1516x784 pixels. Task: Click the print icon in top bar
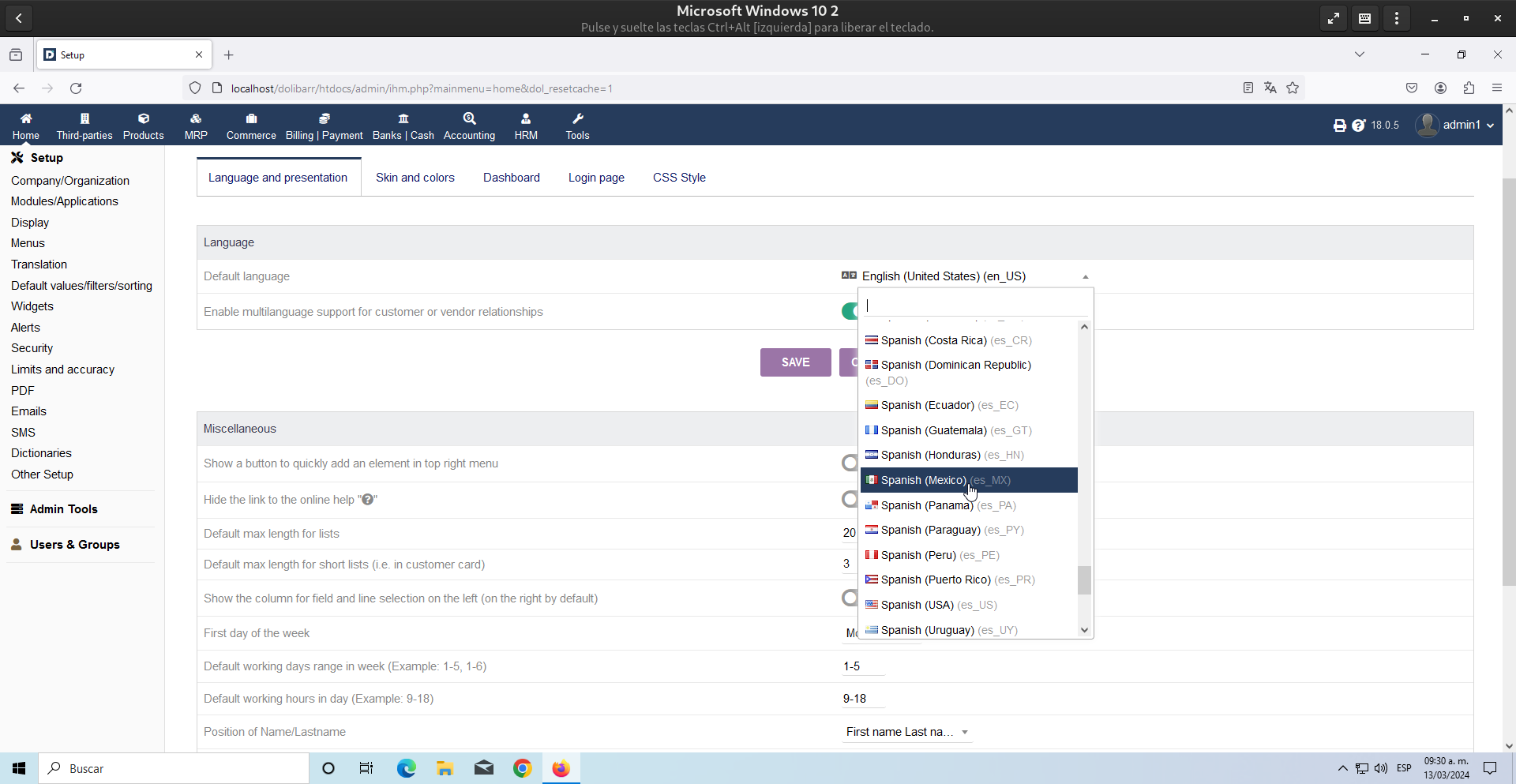click(x=1339, y=126)
